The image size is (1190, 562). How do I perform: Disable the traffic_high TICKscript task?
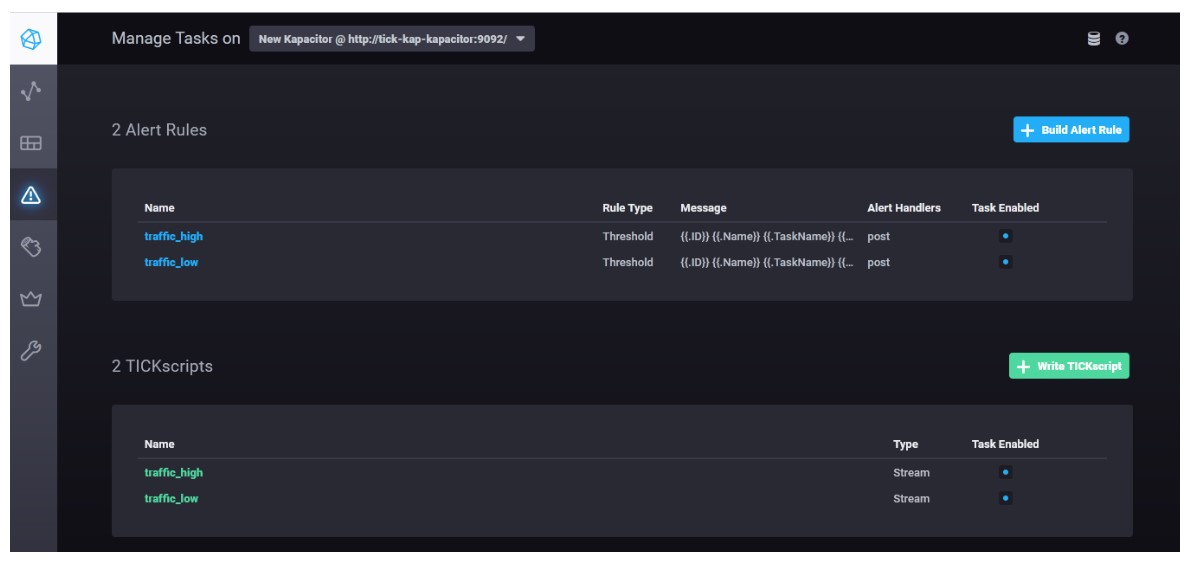pyautogui.click(x=1006, y=472)
